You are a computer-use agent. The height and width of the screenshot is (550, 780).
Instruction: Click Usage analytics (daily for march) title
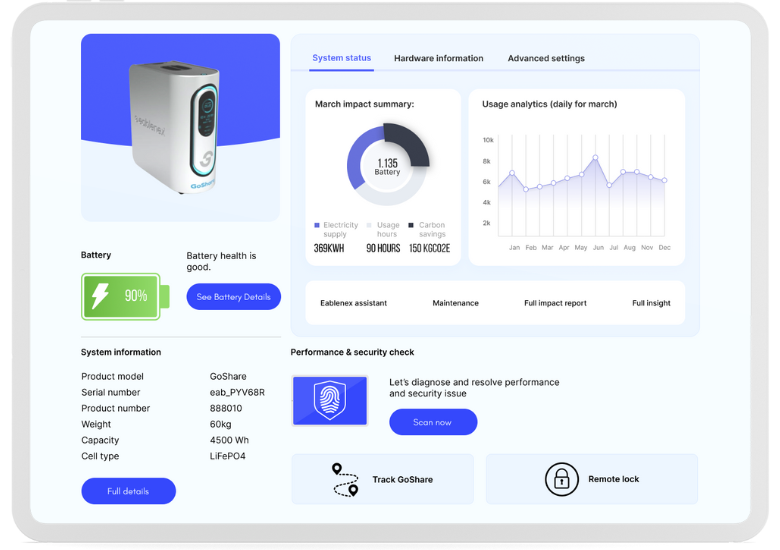549,104
